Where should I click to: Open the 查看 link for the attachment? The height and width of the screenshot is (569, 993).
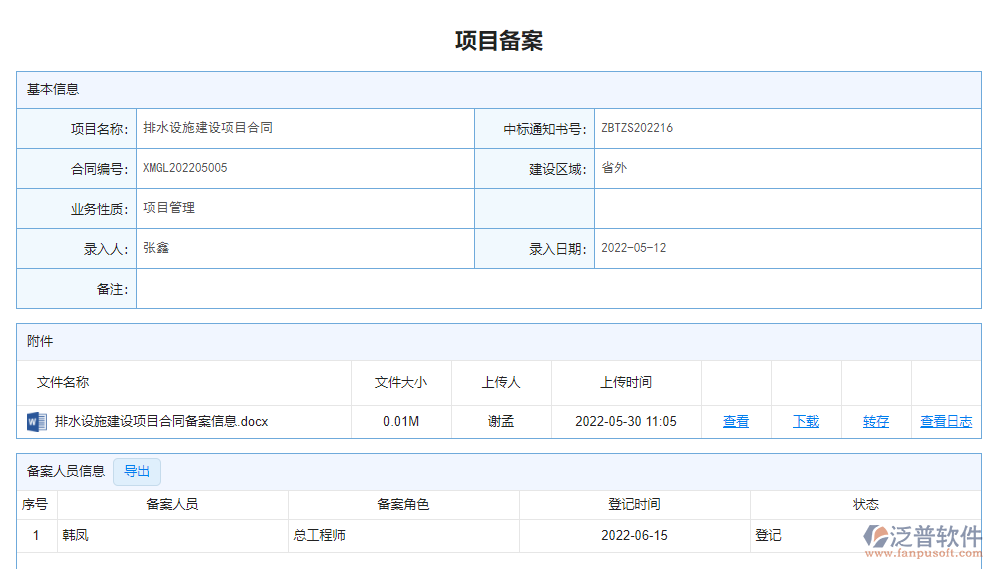(736, 422)
